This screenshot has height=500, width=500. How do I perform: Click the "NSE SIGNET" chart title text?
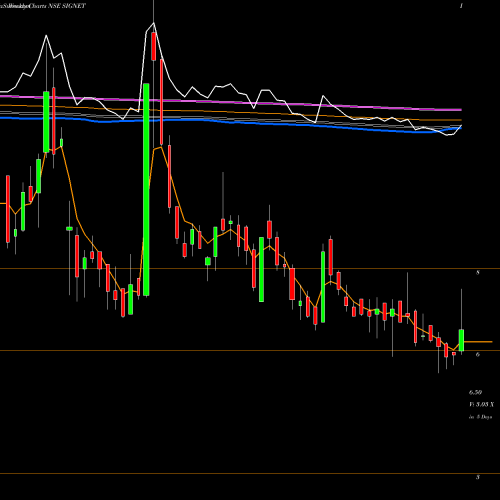point(68,6)
